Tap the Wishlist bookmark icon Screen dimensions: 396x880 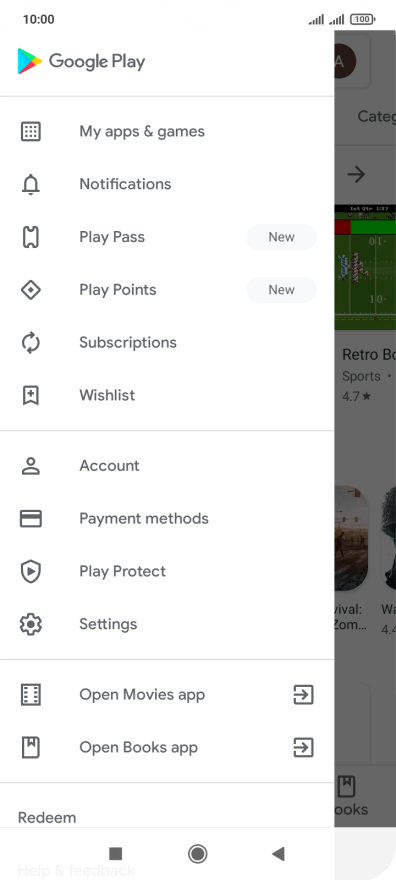(31, 395)
